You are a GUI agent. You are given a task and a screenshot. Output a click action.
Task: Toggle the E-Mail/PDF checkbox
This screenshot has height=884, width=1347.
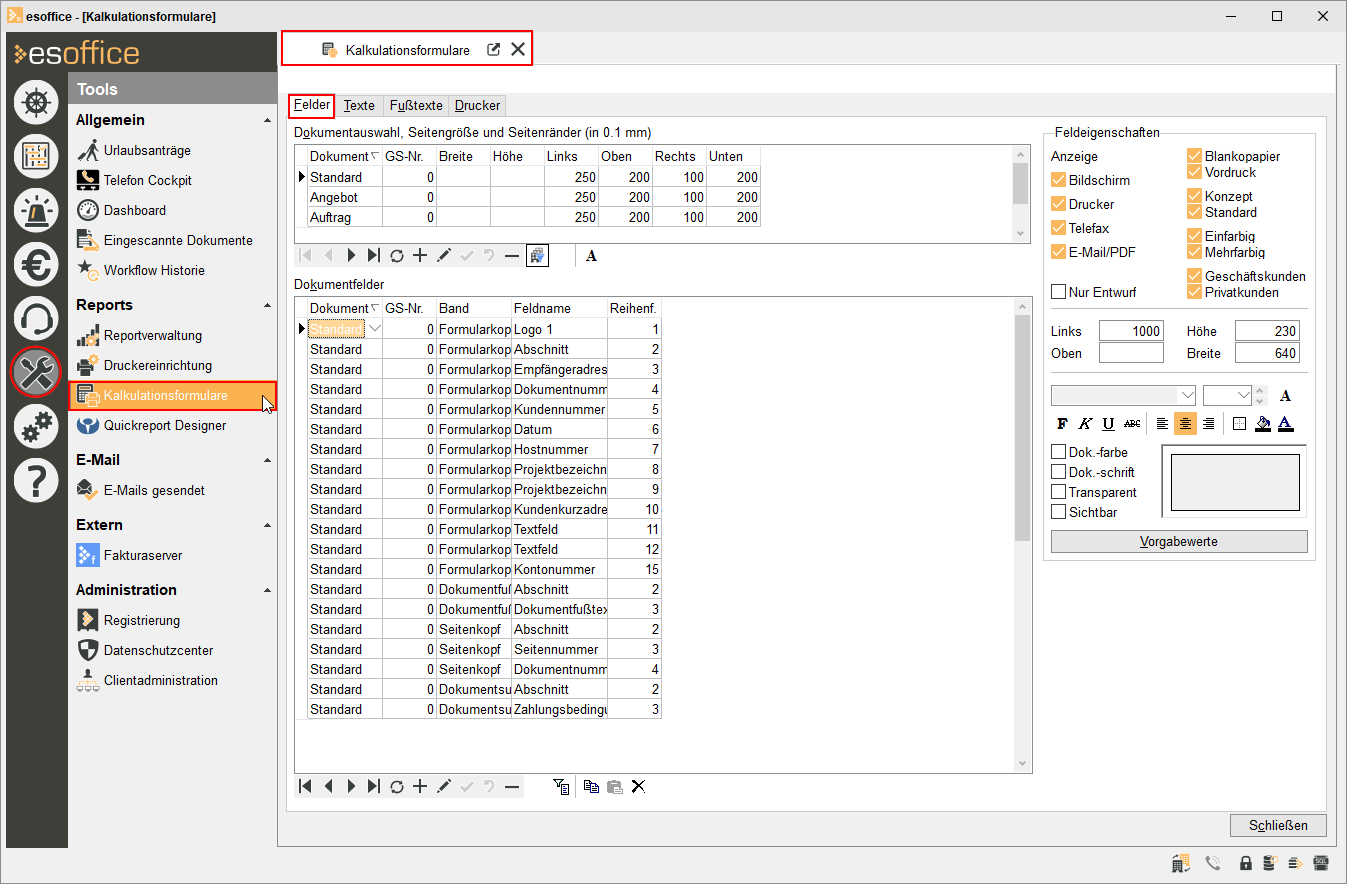coord(1059,252)
